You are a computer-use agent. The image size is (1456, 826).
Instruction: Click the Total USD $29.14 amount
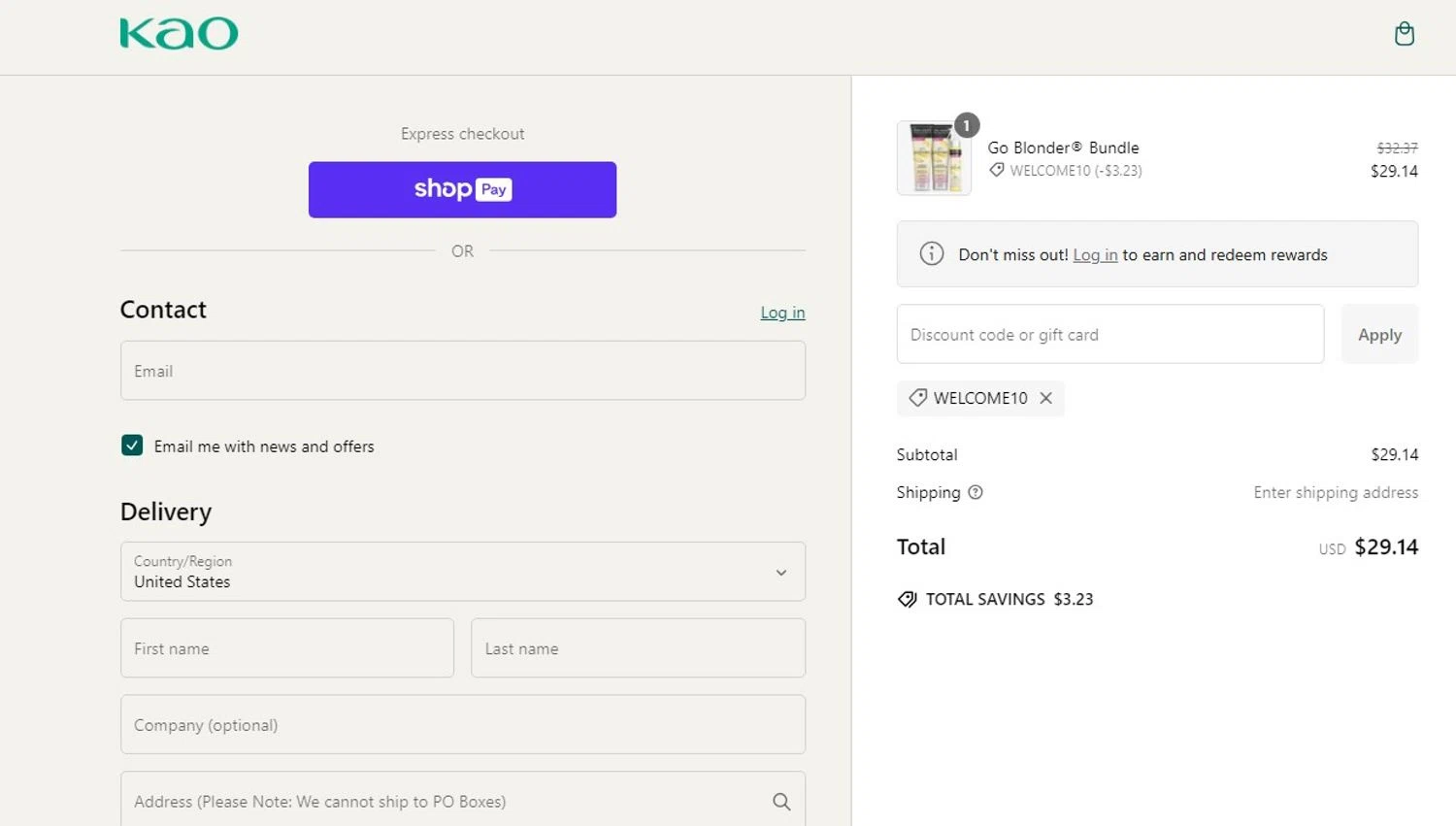click(x=1369, y=547)
